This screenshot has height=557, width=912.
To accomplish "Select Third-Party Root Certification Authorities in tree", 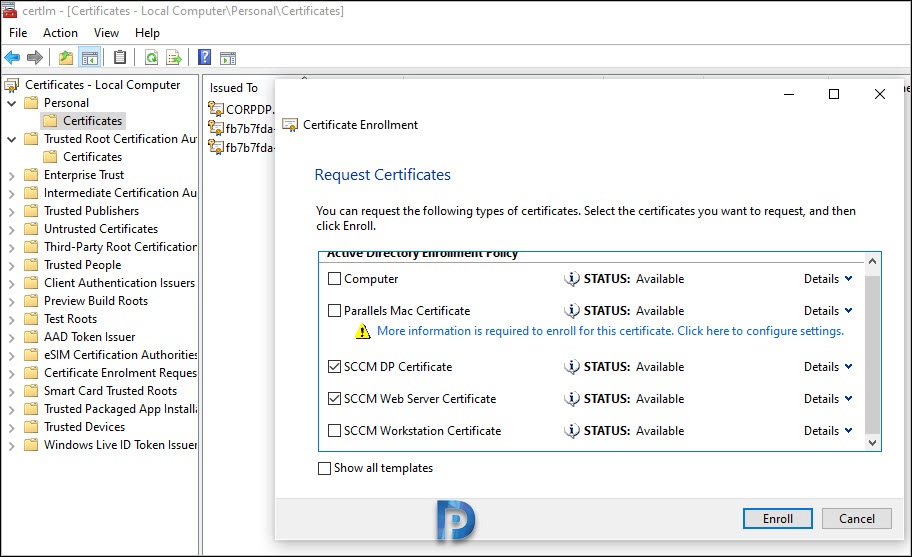I will [x=120, y=247].
